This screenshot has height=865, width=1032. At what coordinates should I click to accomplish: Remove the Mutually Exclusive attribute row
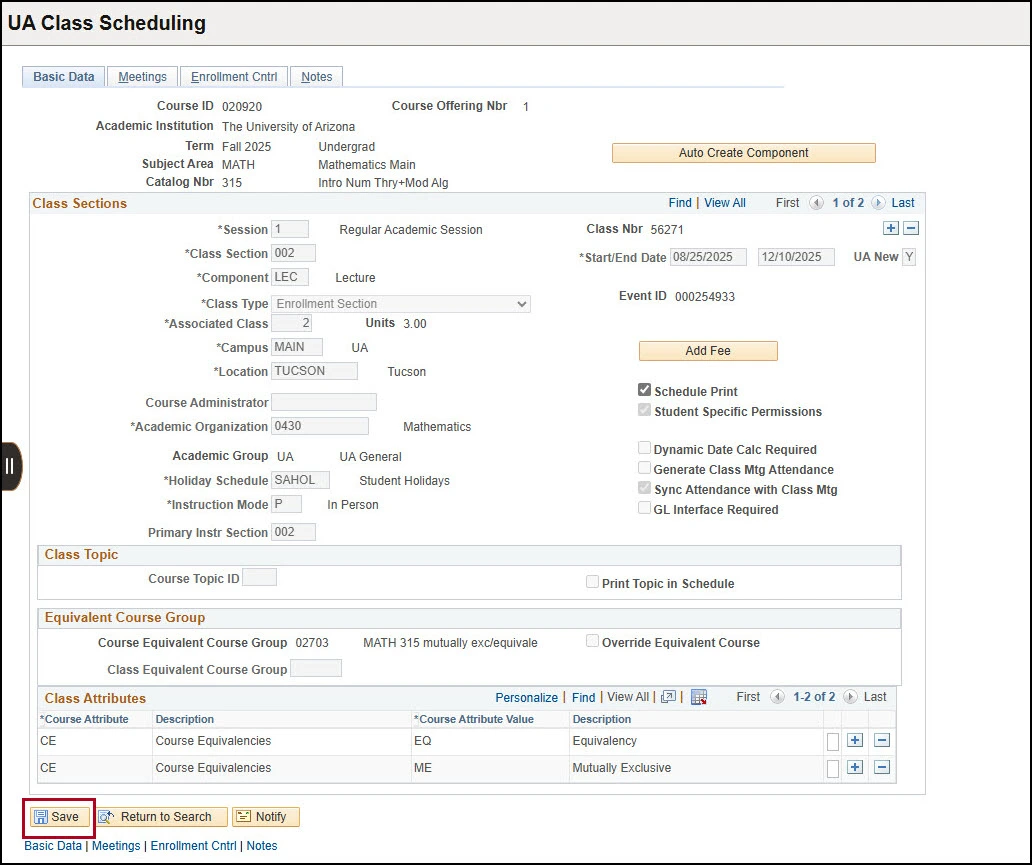[882, 767]
